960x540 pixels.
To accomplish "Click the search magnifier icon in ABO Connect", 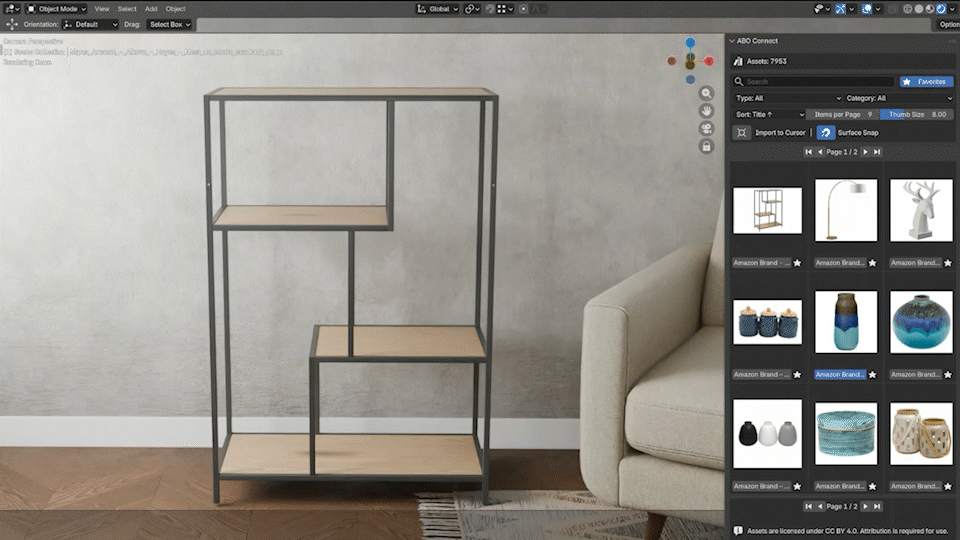I will pos(738,81).
